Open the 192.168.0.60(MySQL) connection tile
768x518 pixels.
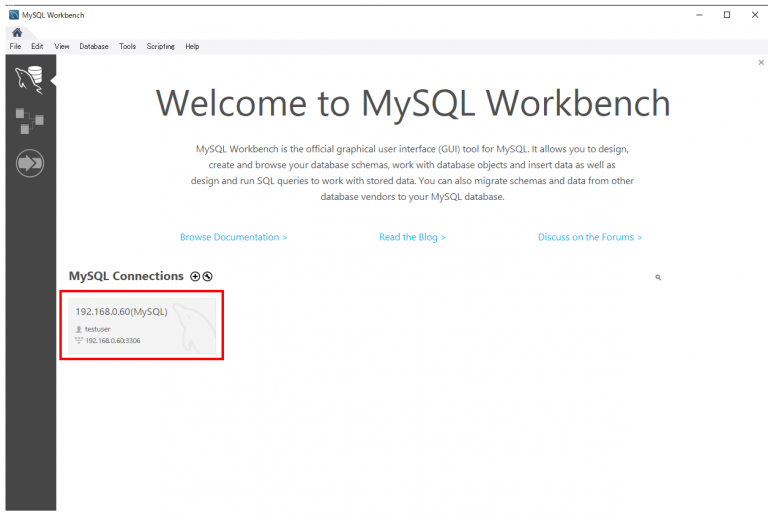point(139,326)
